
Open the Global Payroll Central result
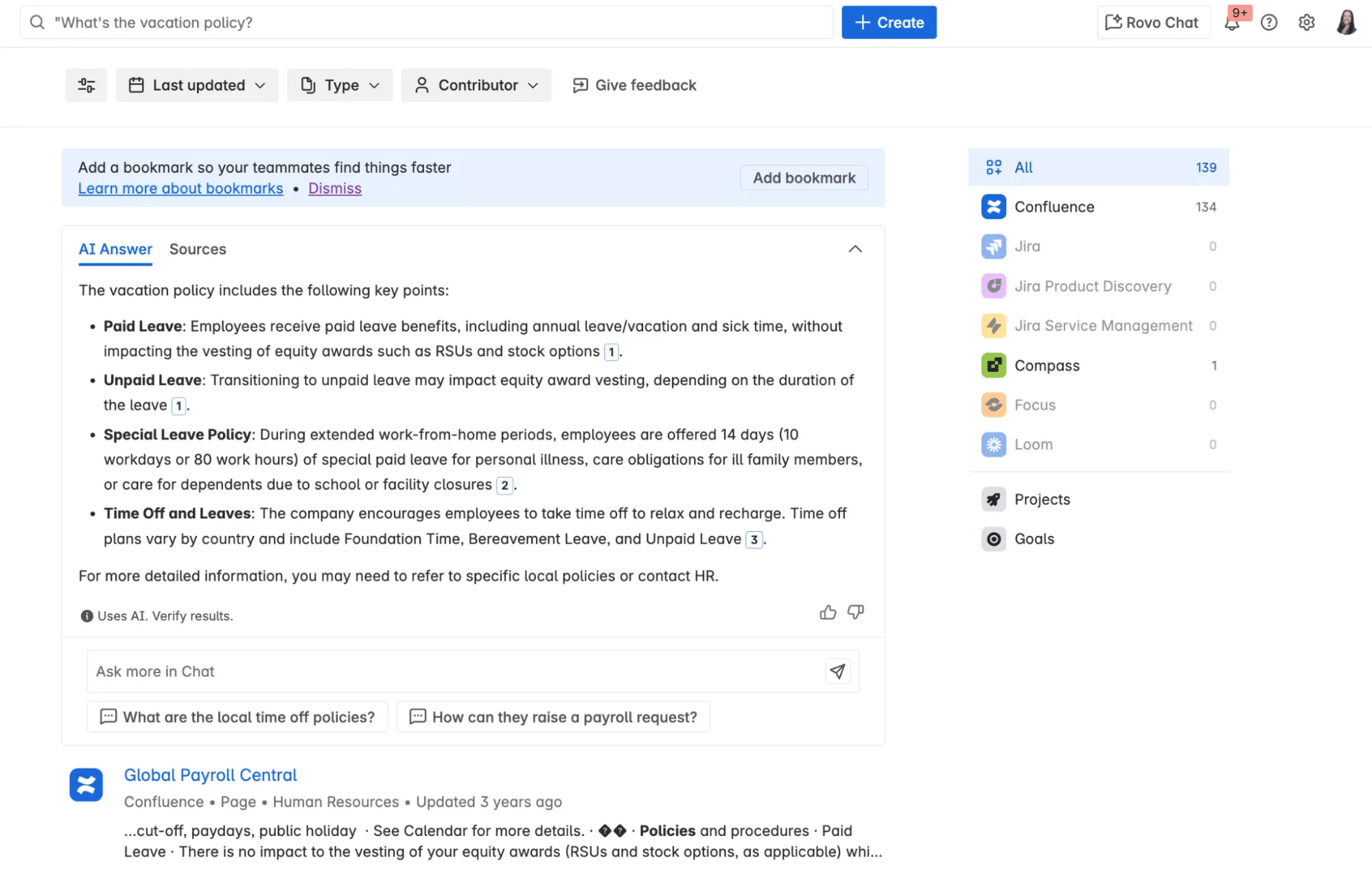click(x=210, y=775)
